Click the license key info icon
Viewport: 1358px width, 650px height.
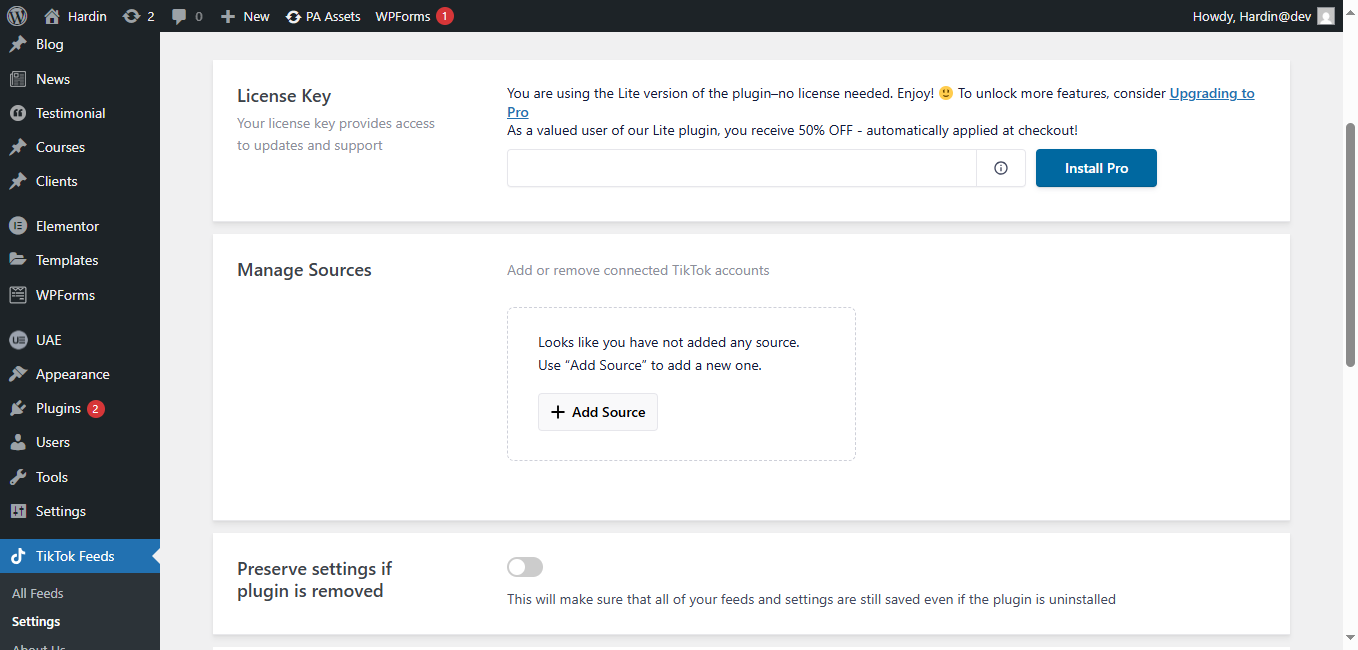(1001, 168)
